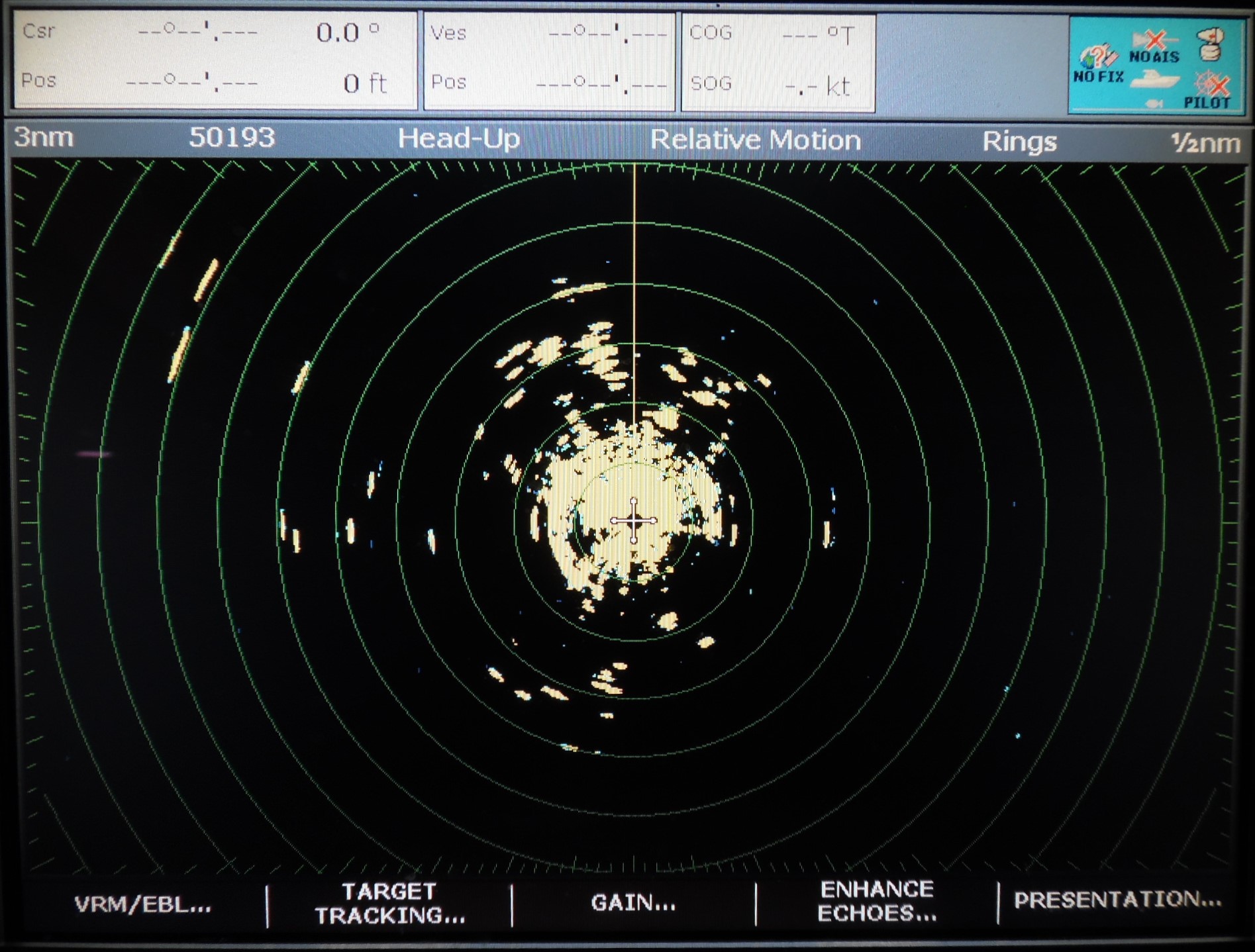
Task: Click the NO FIX GPS satellite icon
Action: [1097, 61]
